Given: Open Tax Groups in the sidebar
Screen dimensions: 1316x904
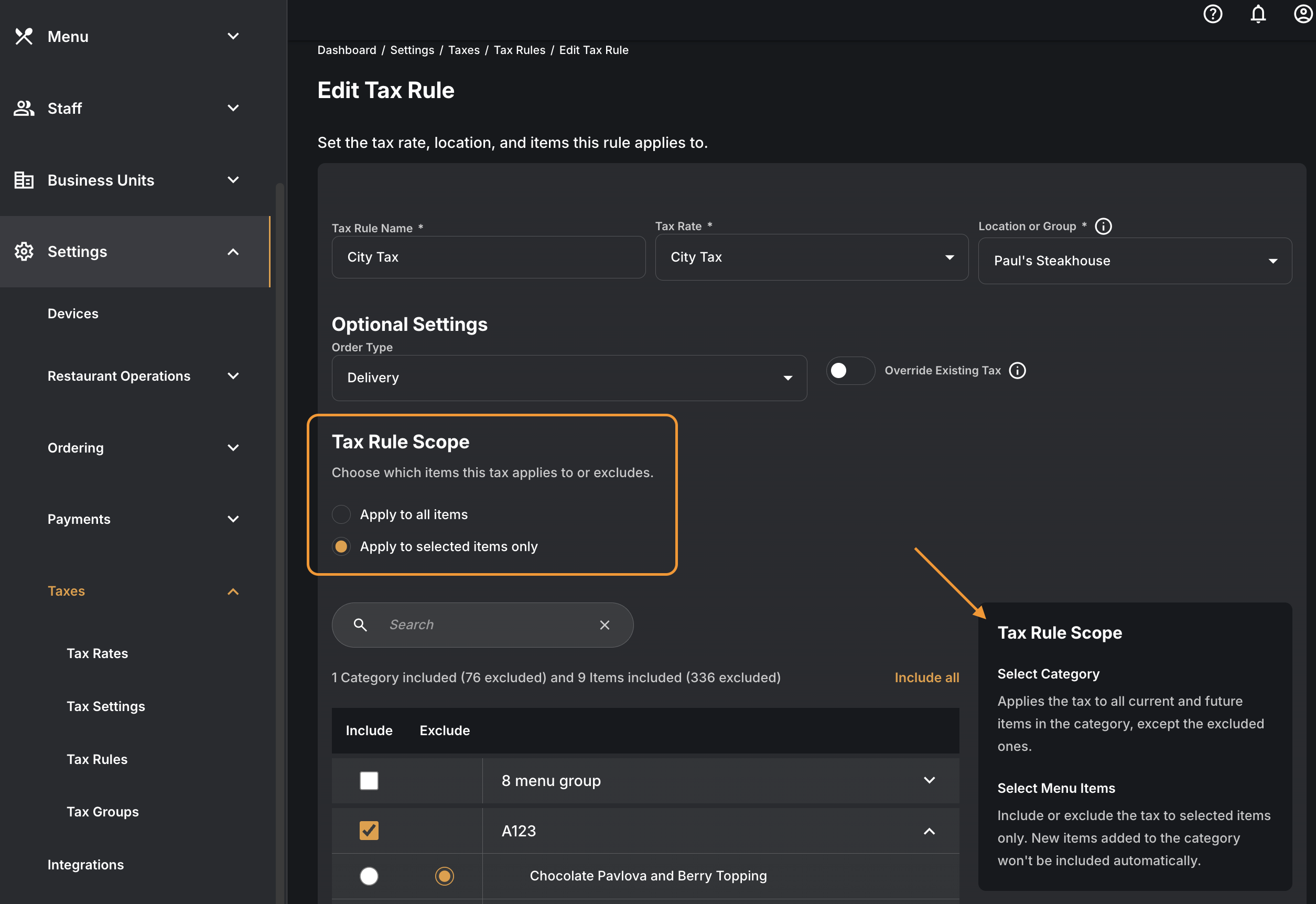Looking at the screenshot, I should click(x=102, y=812).
